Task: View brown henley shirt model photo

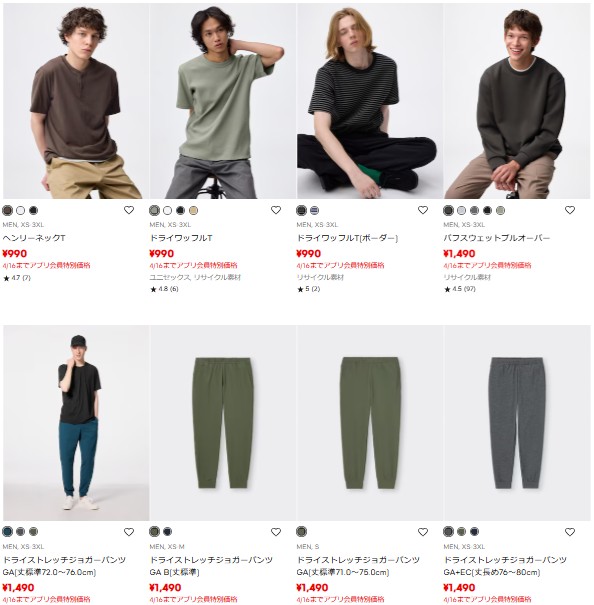Action: coord(76,101)
